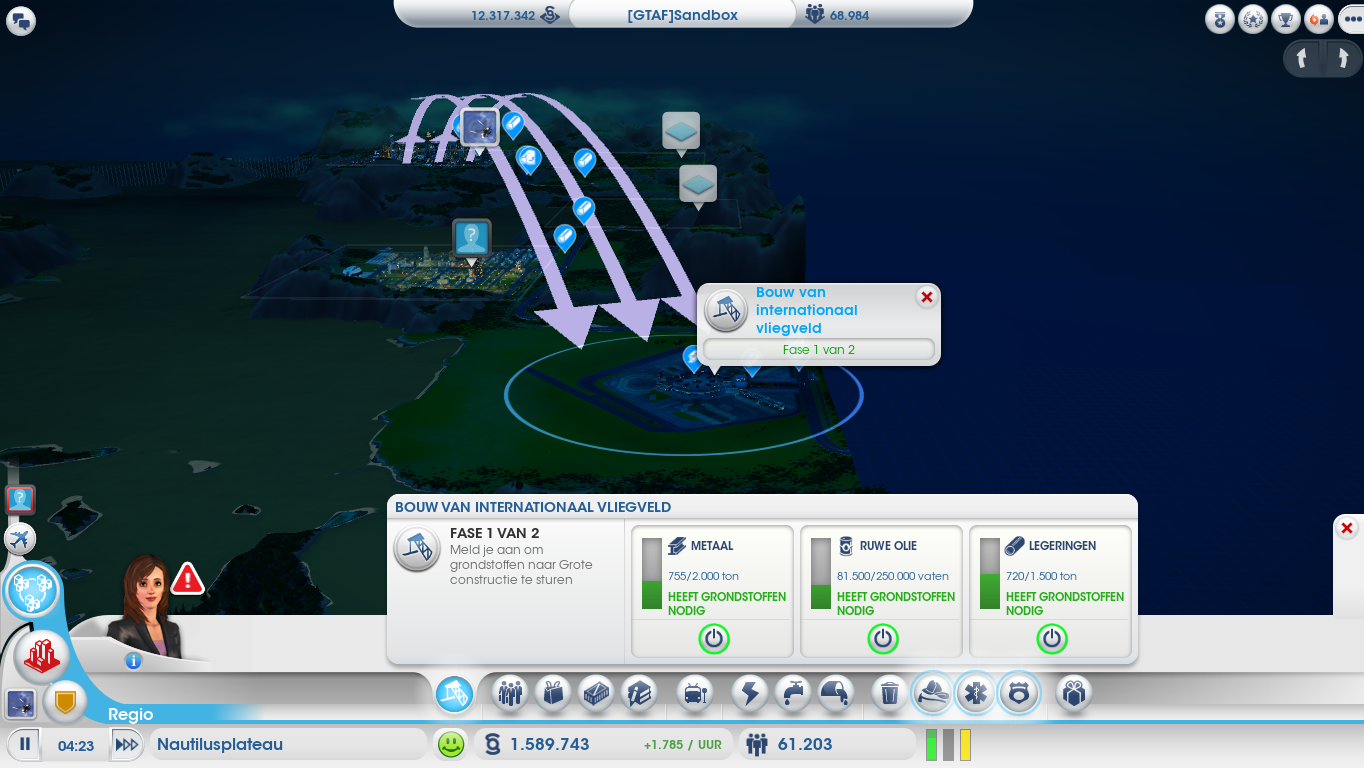Open the population 61.203 panel
The width and height of the screenshot is (1364, 768).
(827, 744)
